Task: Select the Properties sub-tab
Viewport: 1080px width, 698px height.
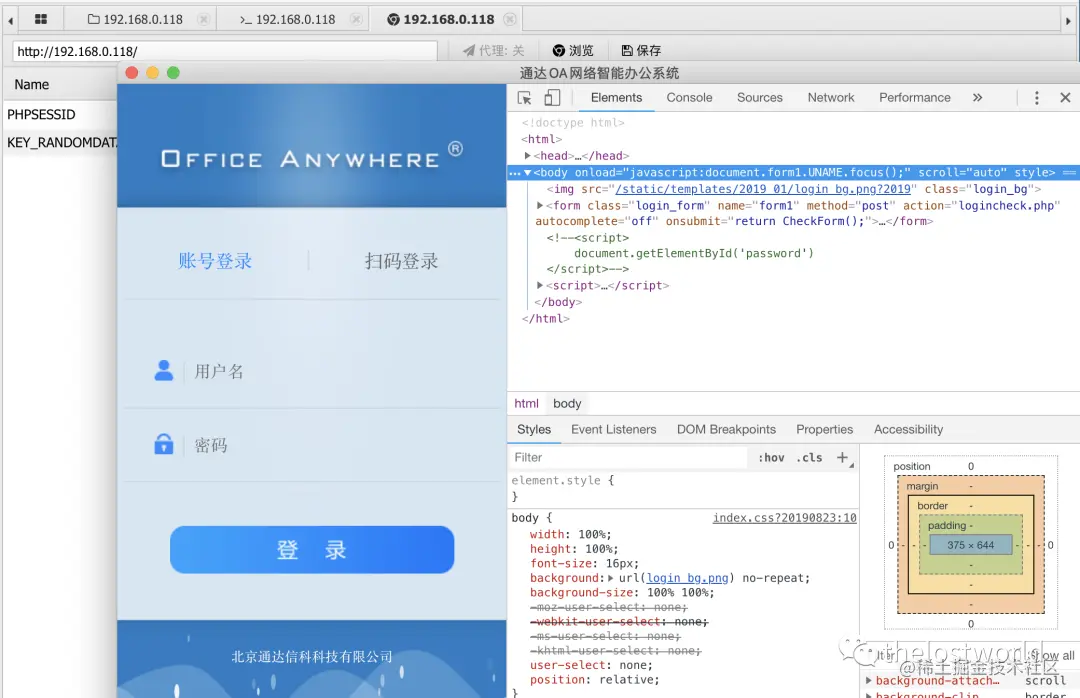Action: (824, 429)
